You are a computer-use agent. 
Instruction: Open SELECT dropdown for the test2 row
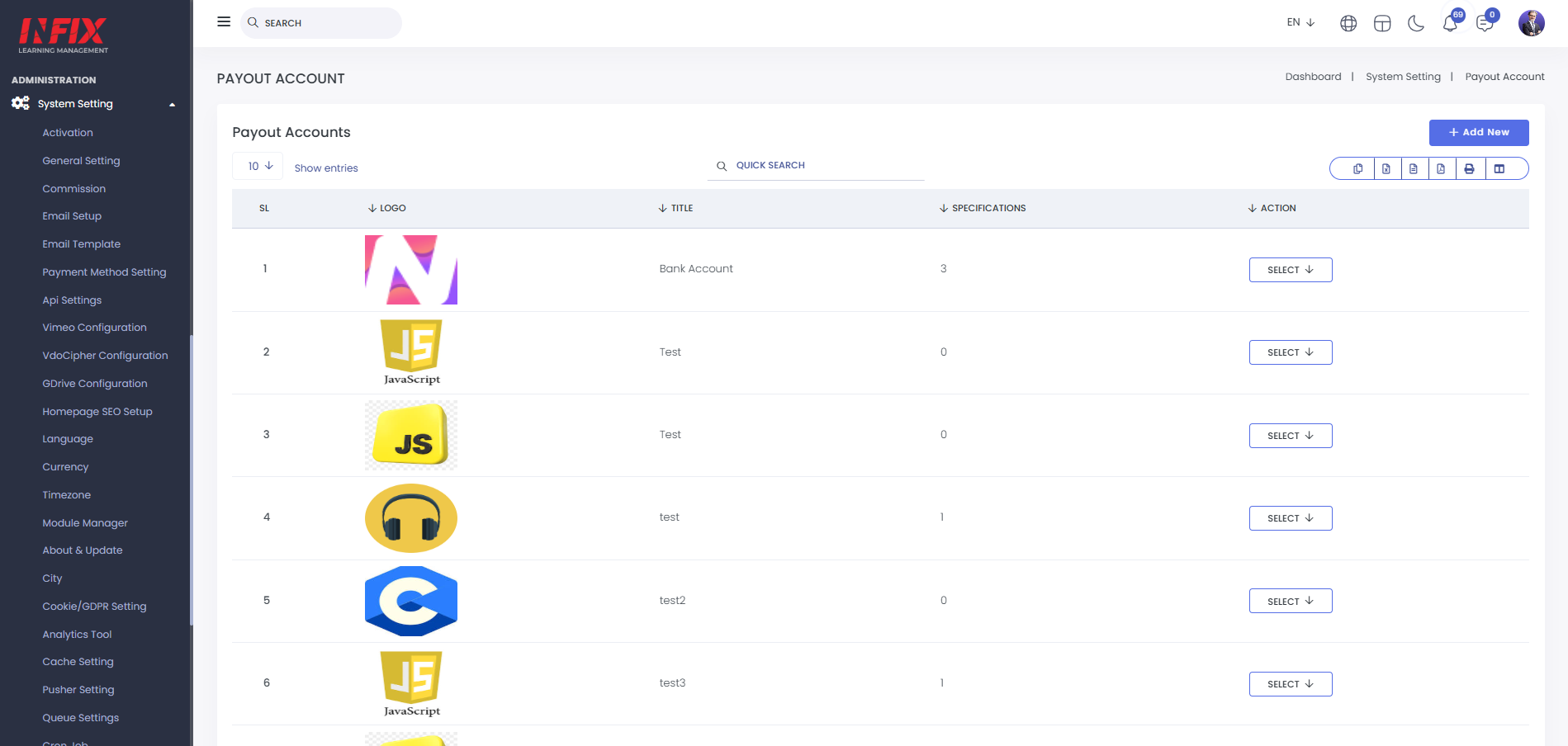(1291, 601)
